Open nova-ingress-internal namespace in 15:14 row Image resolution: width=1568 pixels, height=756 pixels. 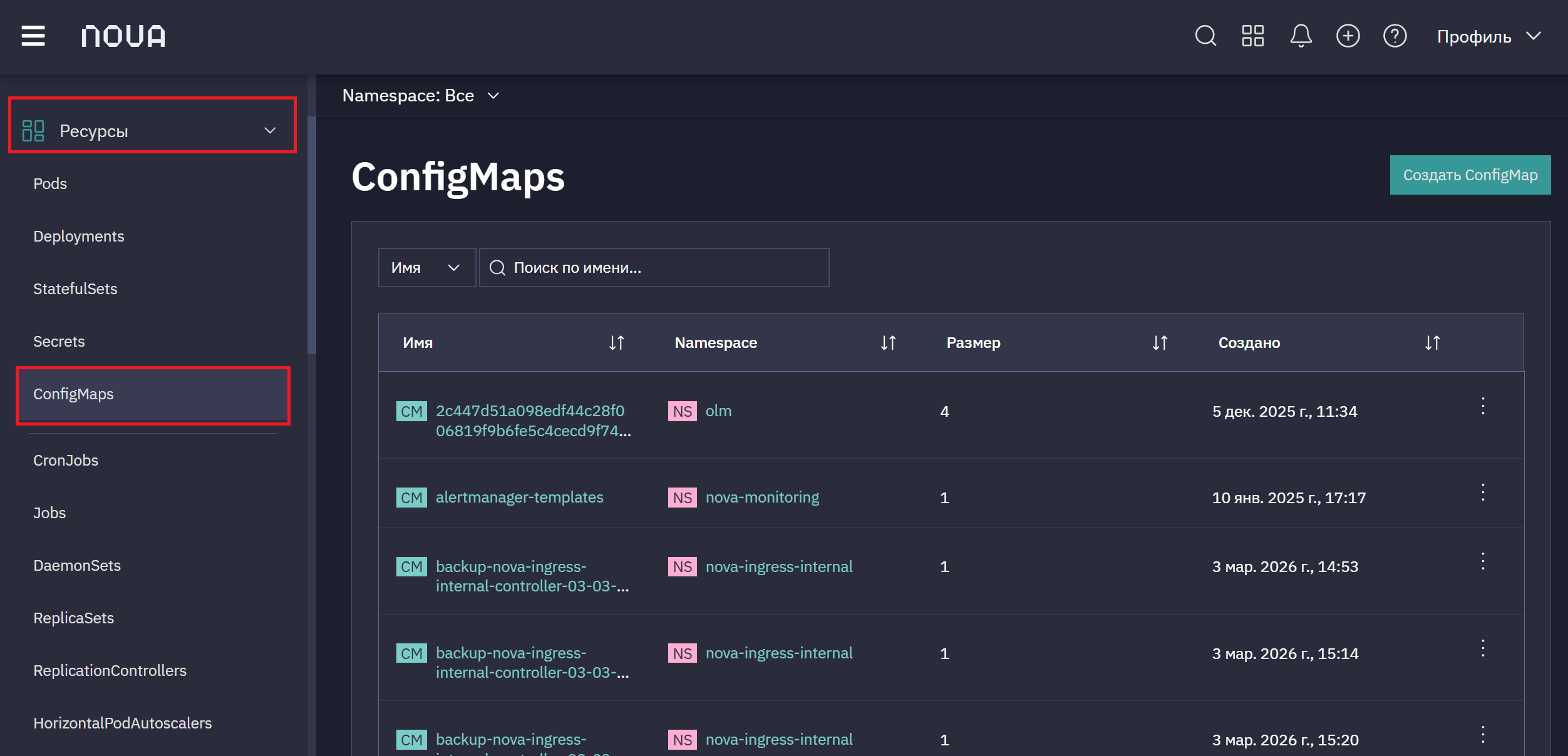[x=779, y=653]
